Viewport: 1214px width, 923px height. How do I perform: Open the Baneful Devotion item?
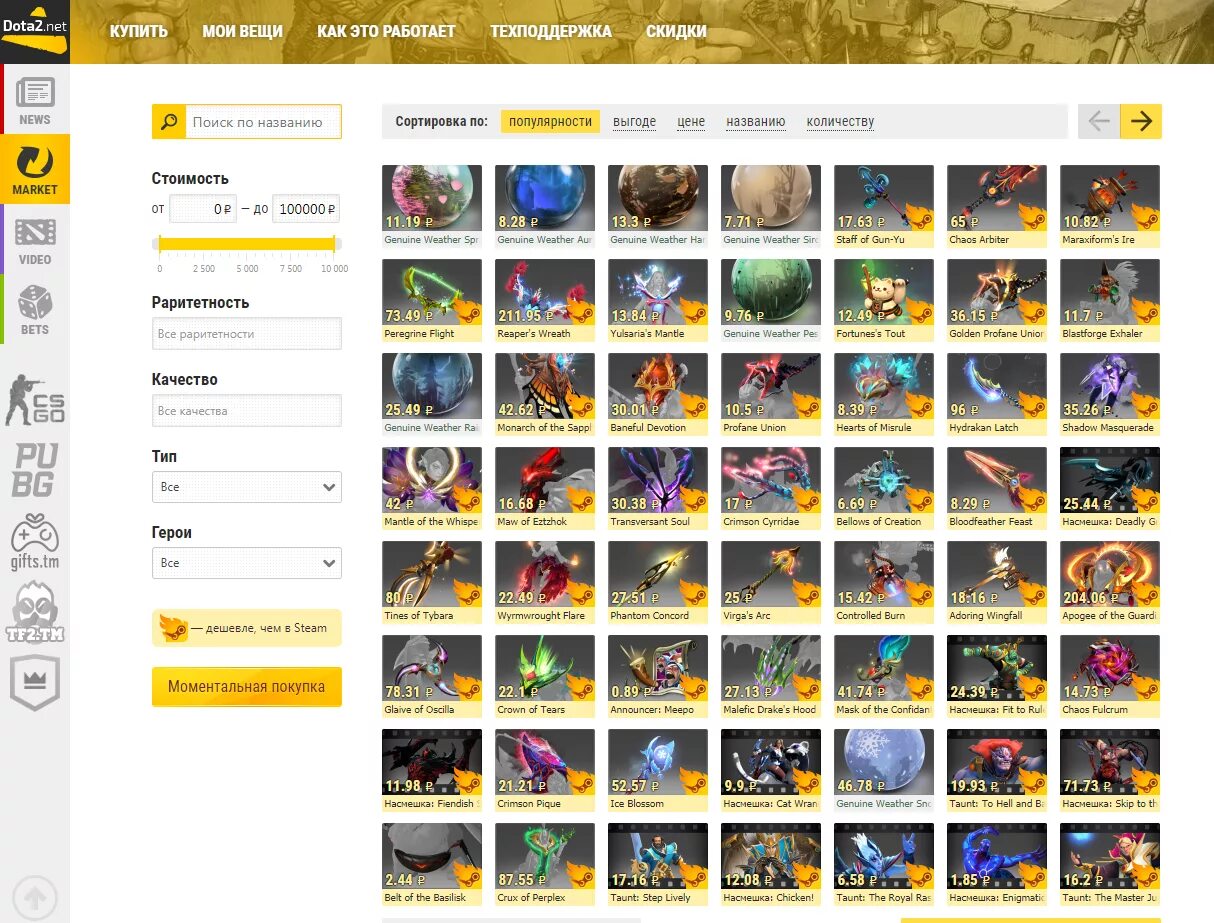[x=658, y=394]
